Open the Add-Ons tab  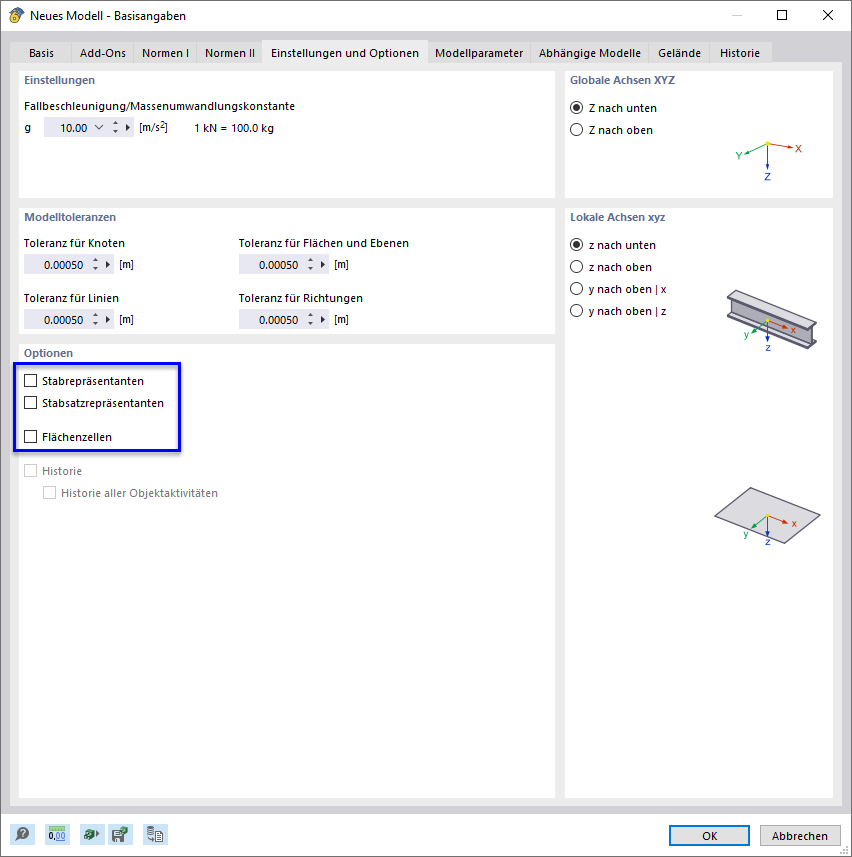click(x=103, y=53)
